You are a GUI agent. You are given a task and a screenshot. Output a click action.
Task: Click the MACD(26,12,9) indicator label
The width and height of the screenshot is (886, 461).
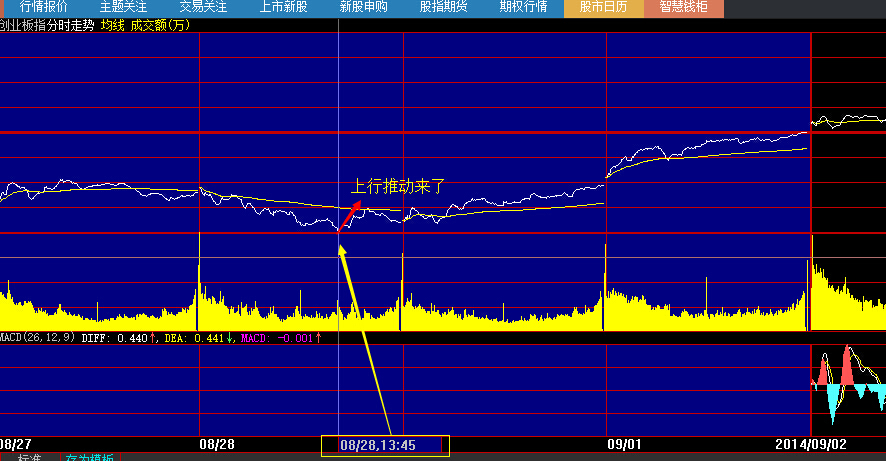(x=37, y=338)
